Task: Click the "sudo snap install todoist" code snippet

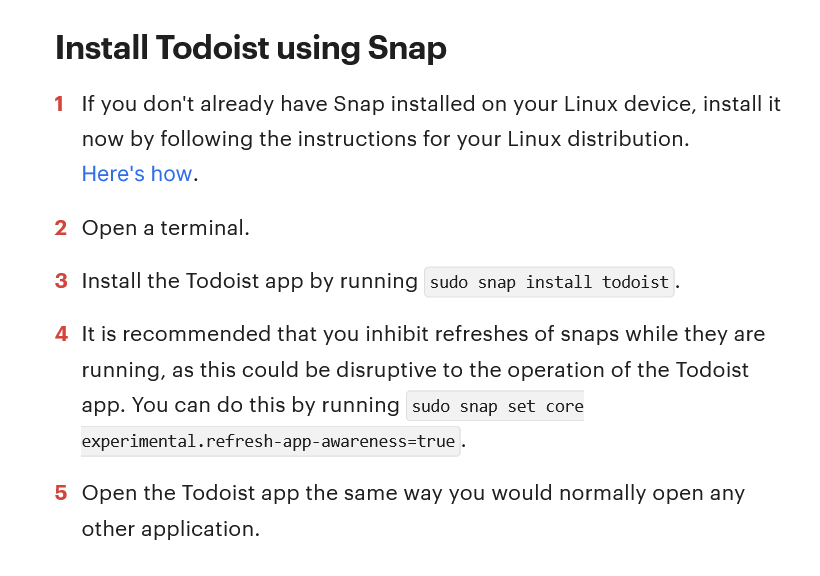Action: click(x=549, y=282)
